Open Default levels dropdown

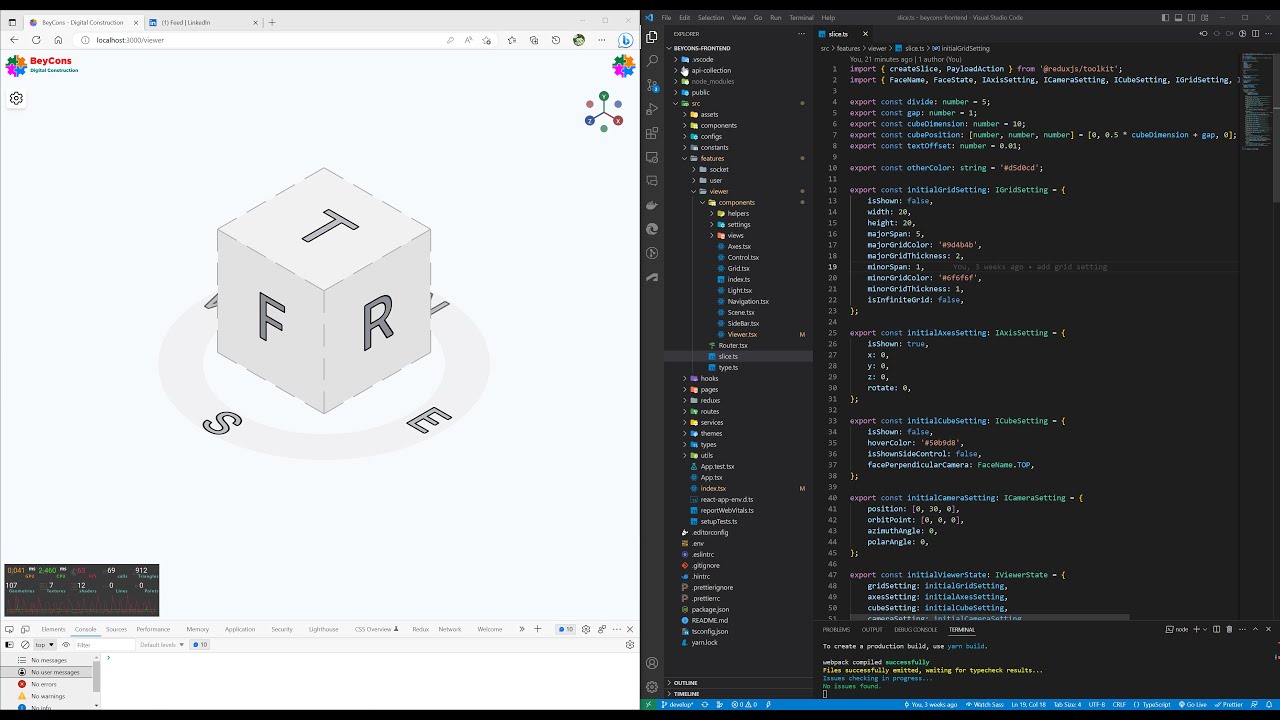pos(161,645)
